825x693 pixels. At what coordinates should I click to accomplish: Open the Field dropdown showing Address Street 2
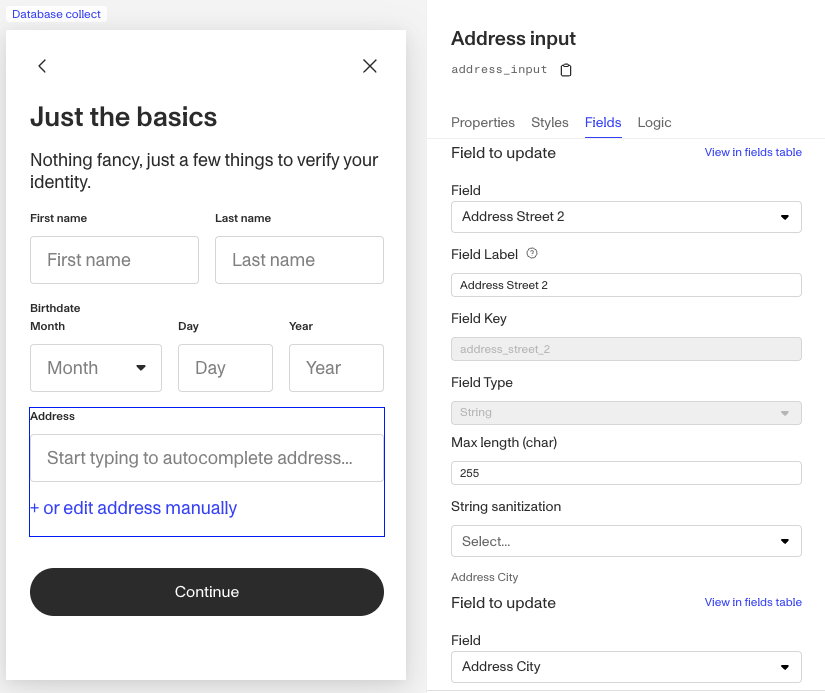tap(626, 217)
